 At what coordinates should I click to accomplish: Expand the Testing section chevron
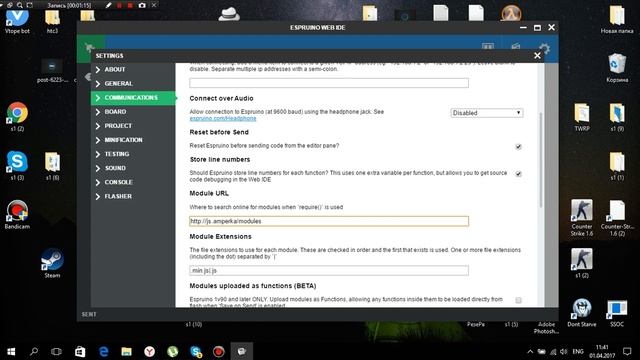click(98, 154)
